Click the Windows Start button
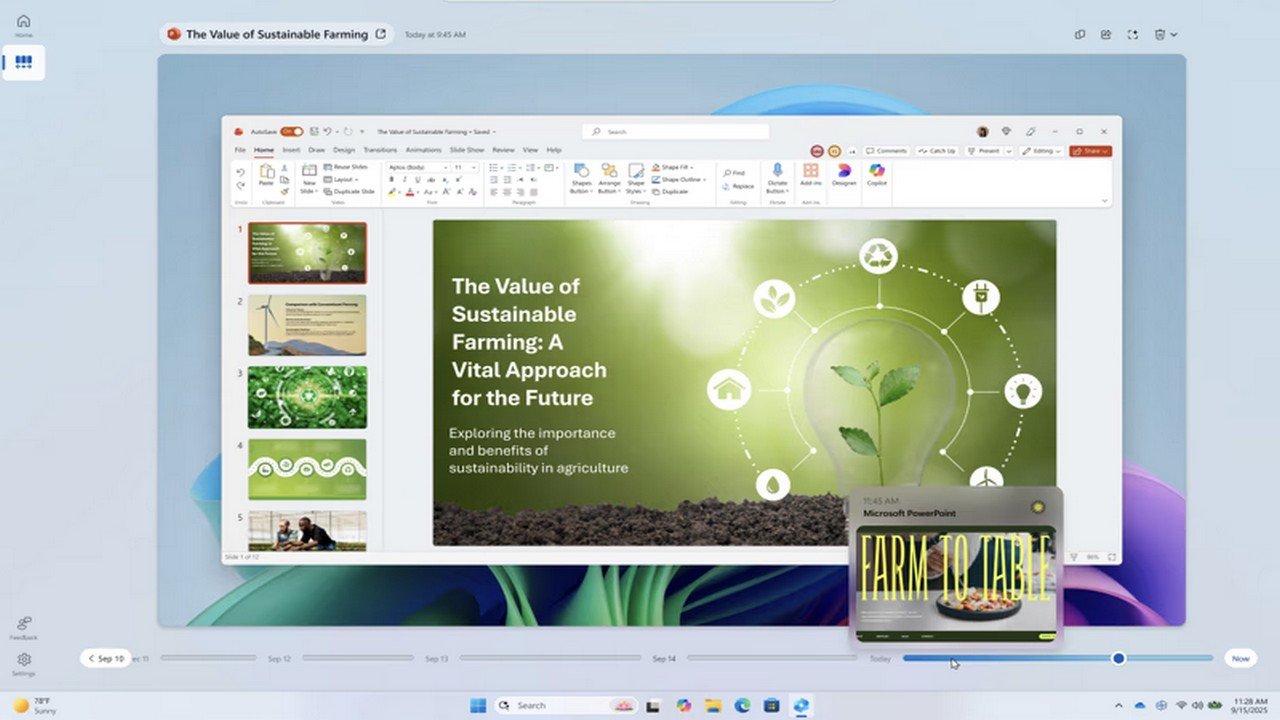 coord(478,705)
